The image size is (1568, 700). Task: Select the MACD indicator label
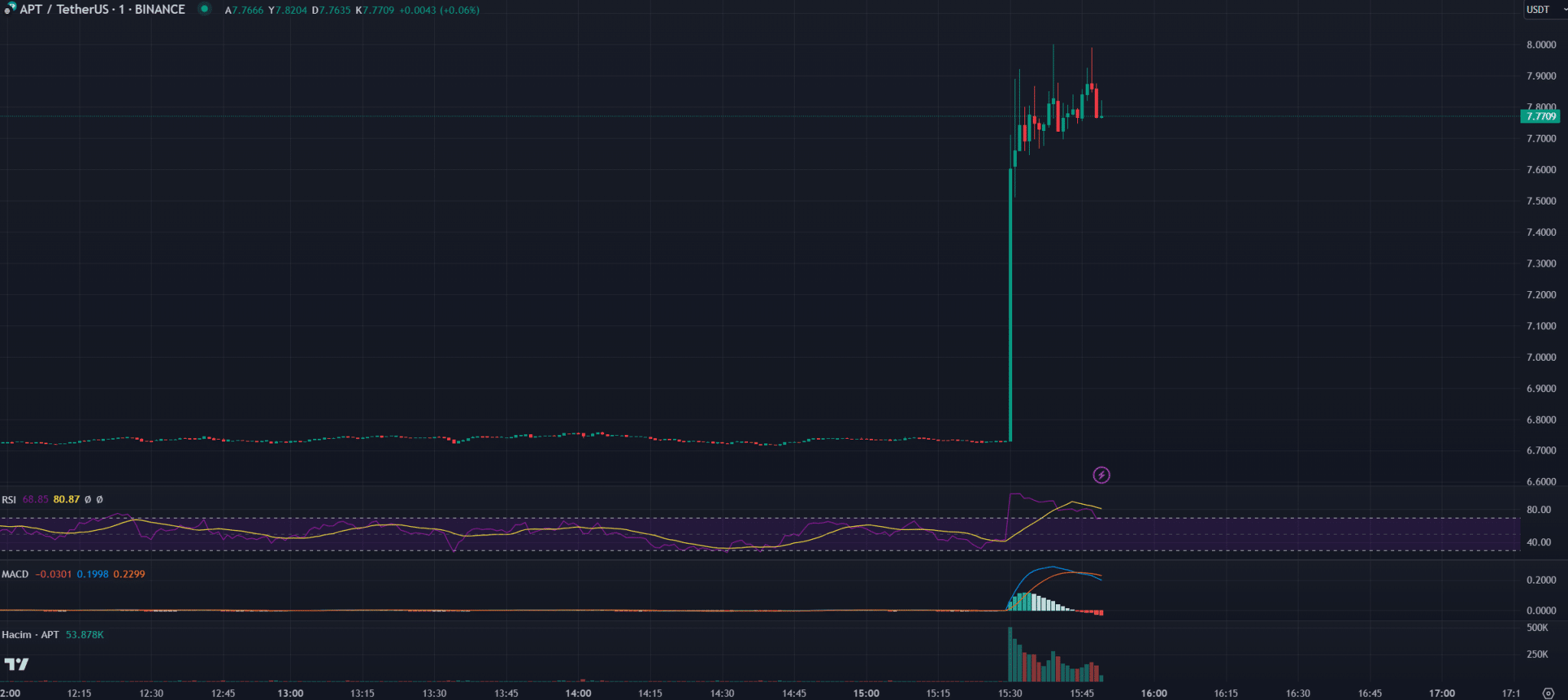(15, 574)
